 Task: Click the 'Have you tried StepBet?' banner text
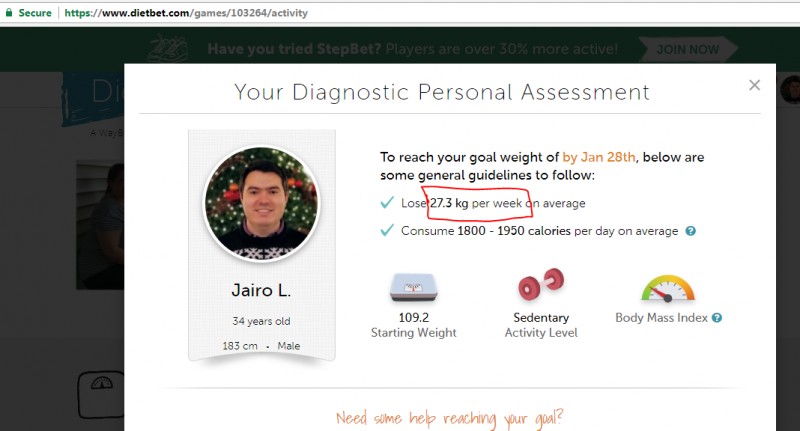click(x=294, y=49)
